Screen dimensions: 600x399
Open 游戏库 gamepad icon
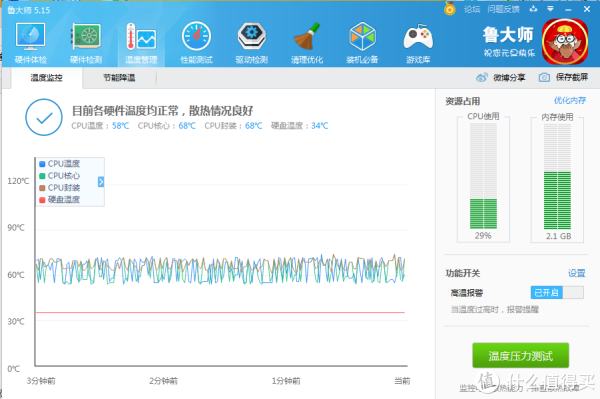[x=418, y=43]
